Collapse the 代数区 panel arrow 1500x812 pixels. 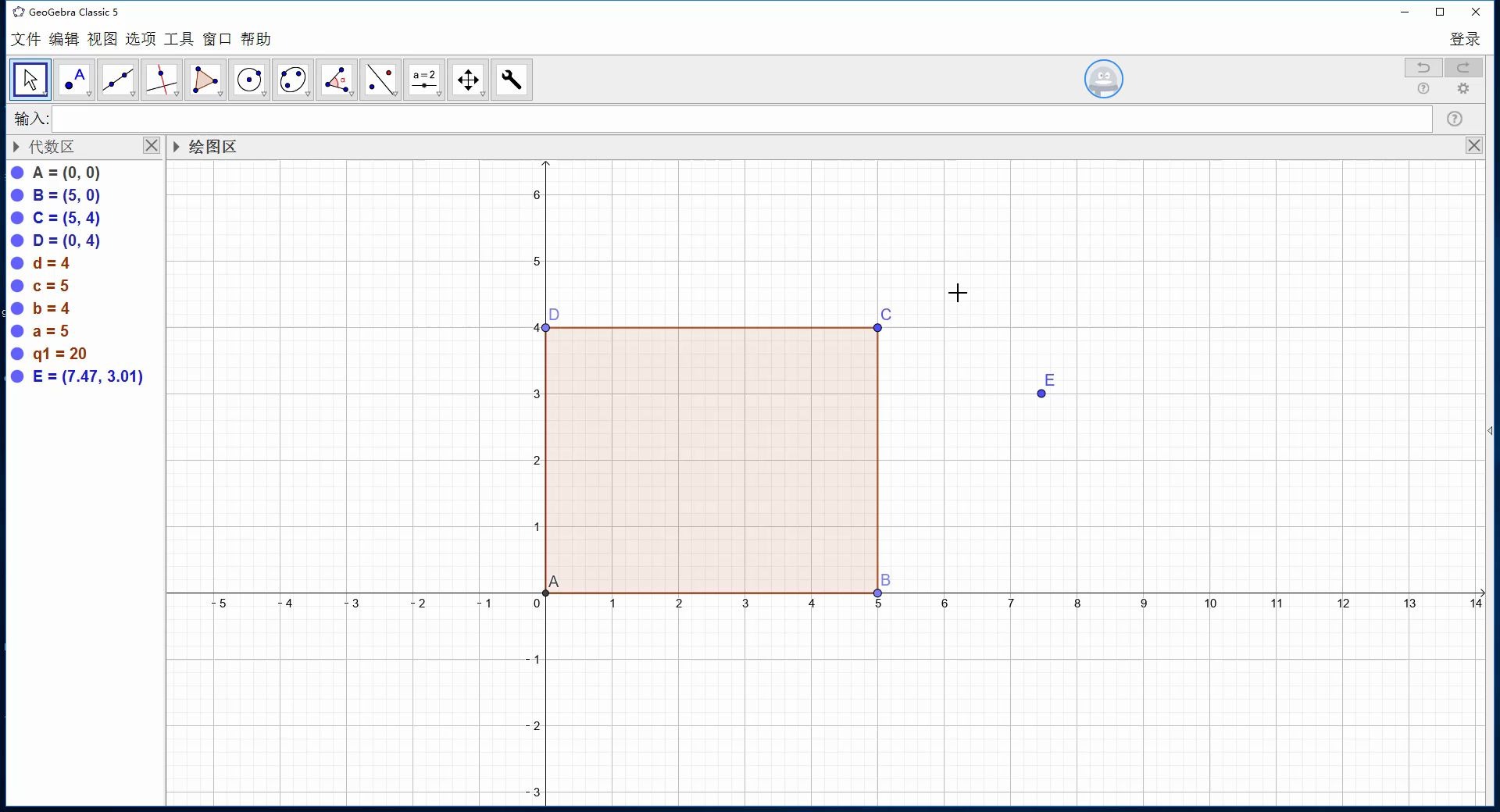(x=15, y=146)
